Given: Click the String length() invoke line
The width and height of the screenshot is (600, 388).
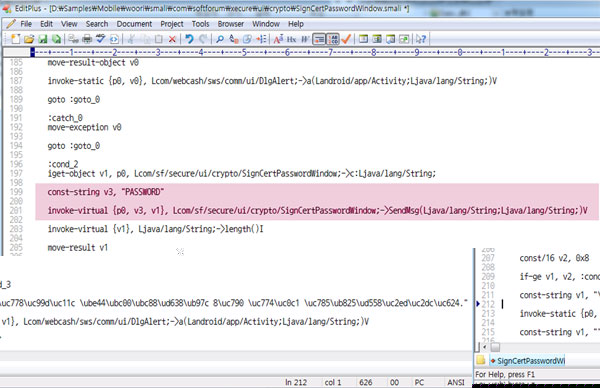Looking at the screenshot, I should coord(155,229).
